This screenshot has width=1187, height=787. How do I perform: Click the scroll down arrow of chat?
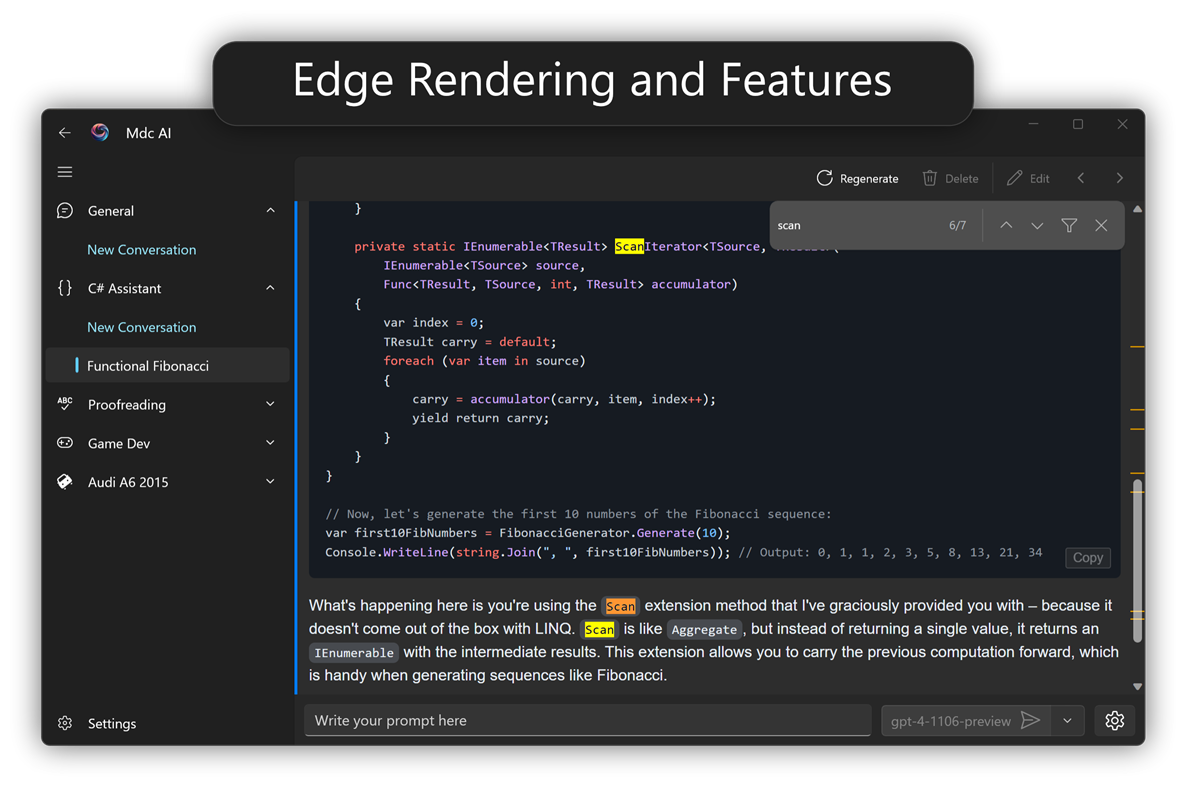1137,686
